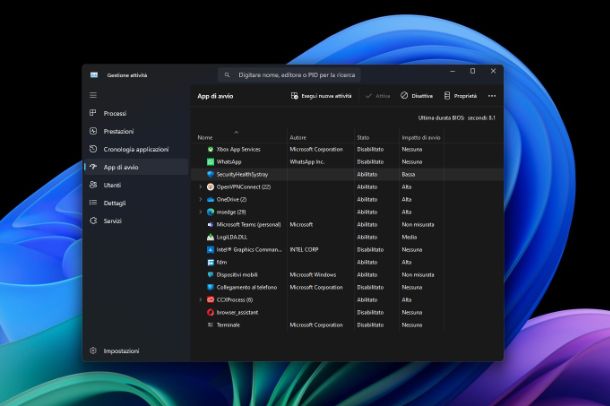610x406 pixels.
Task: Click the browser_assistant Opera icon
Action: (x=210, y=312)
